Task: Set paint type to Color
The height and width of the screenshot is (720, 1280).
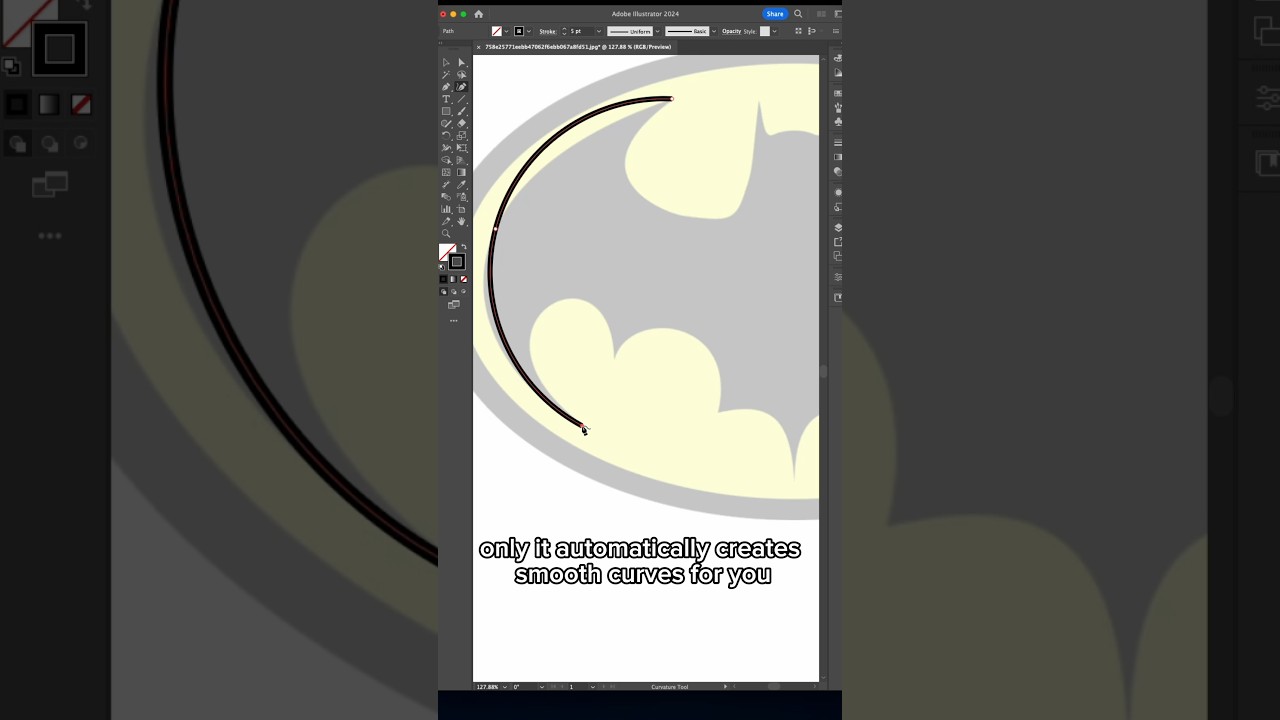Action: pos(443,279)
